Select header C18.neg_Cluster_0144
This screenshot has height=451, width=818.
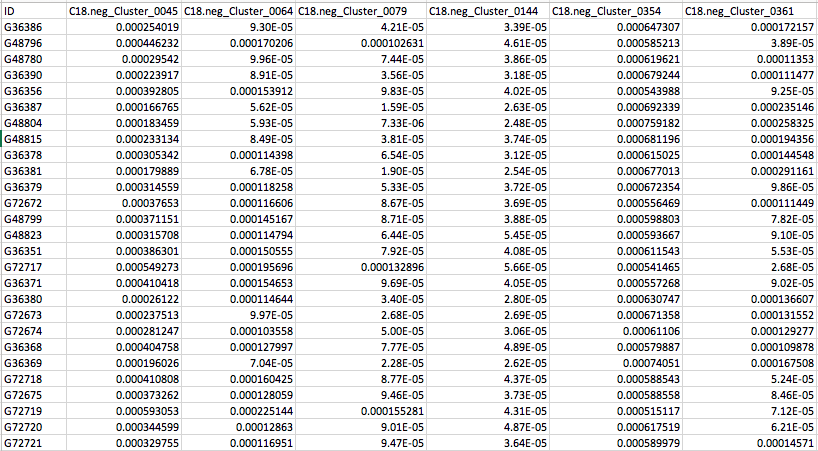coord(488,10)
